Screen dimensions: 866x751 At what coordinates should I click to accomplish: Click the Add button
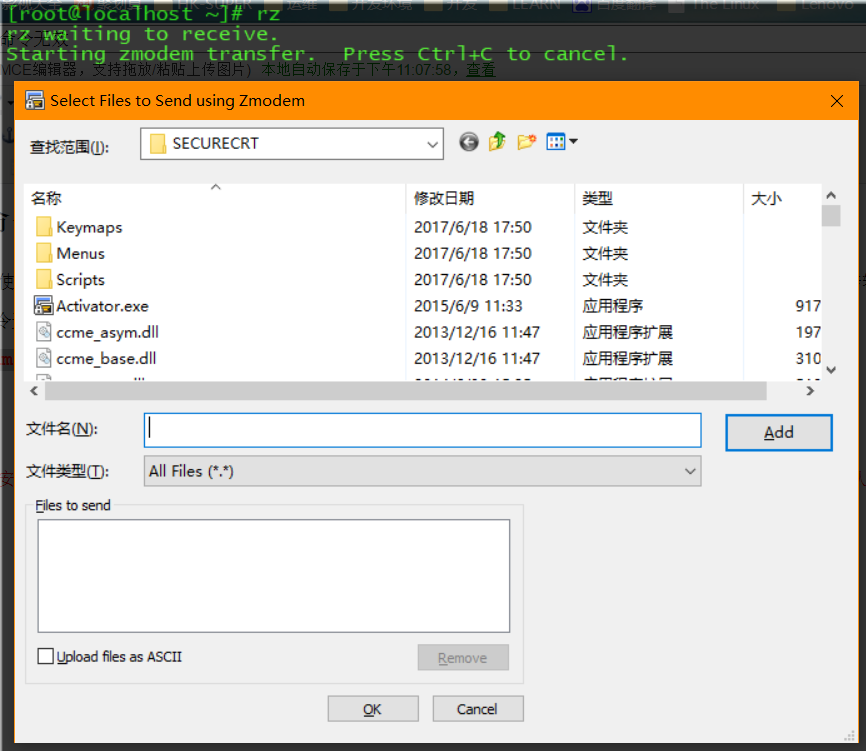tap(779, 432)
